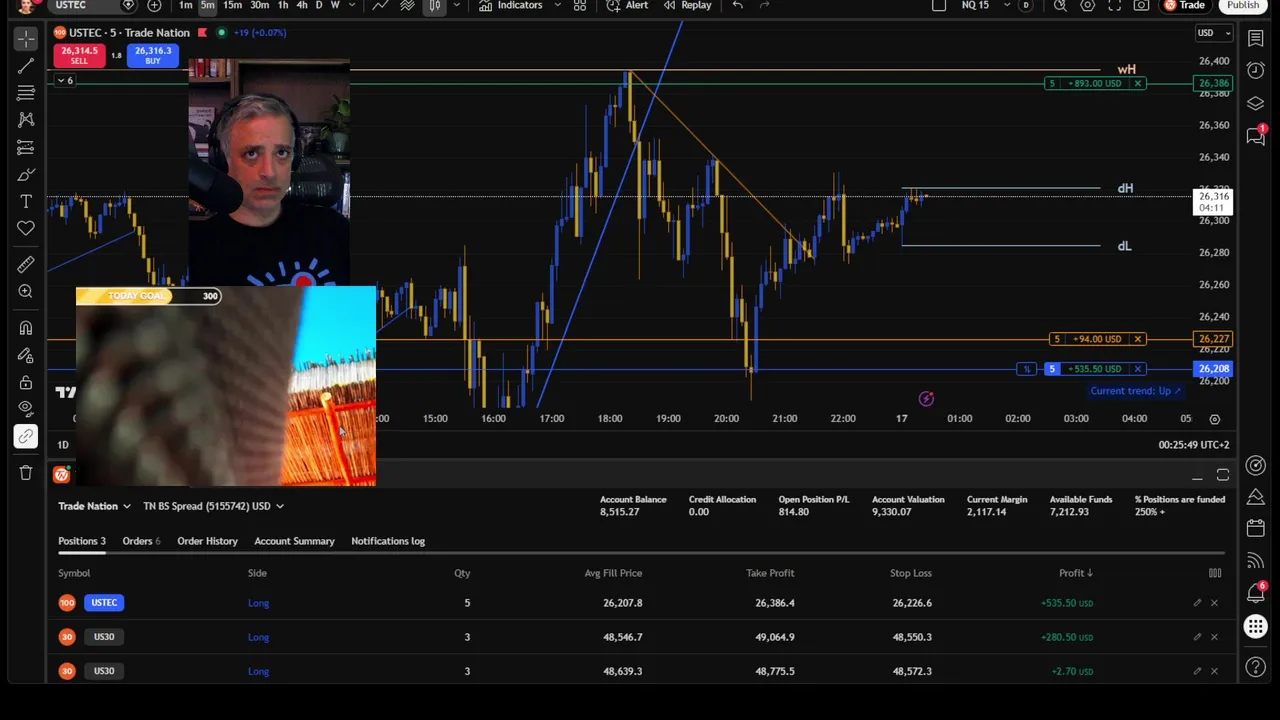Screen dimensions: 1280x720
Task: Select the brush drawing tool
Action: point(26,175)
